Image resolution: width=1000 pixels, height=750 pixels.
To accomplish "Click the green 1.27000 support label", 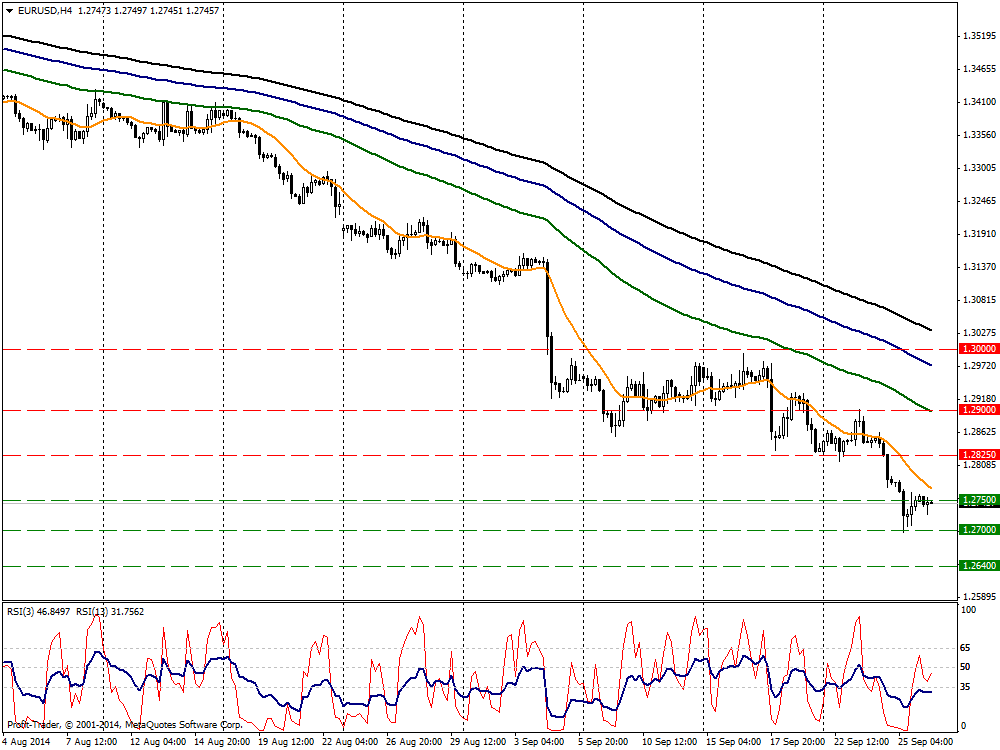I will click(976, 529).
